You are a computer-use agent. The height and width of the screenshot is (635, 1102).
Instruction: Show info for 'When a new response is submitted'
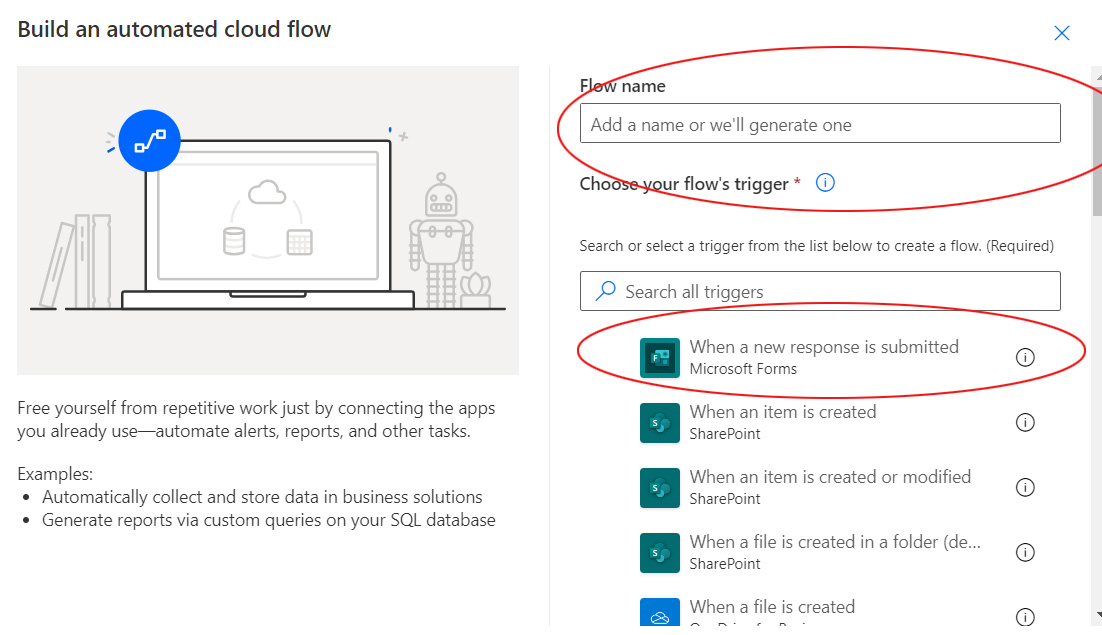click(x=1025, y=358)
